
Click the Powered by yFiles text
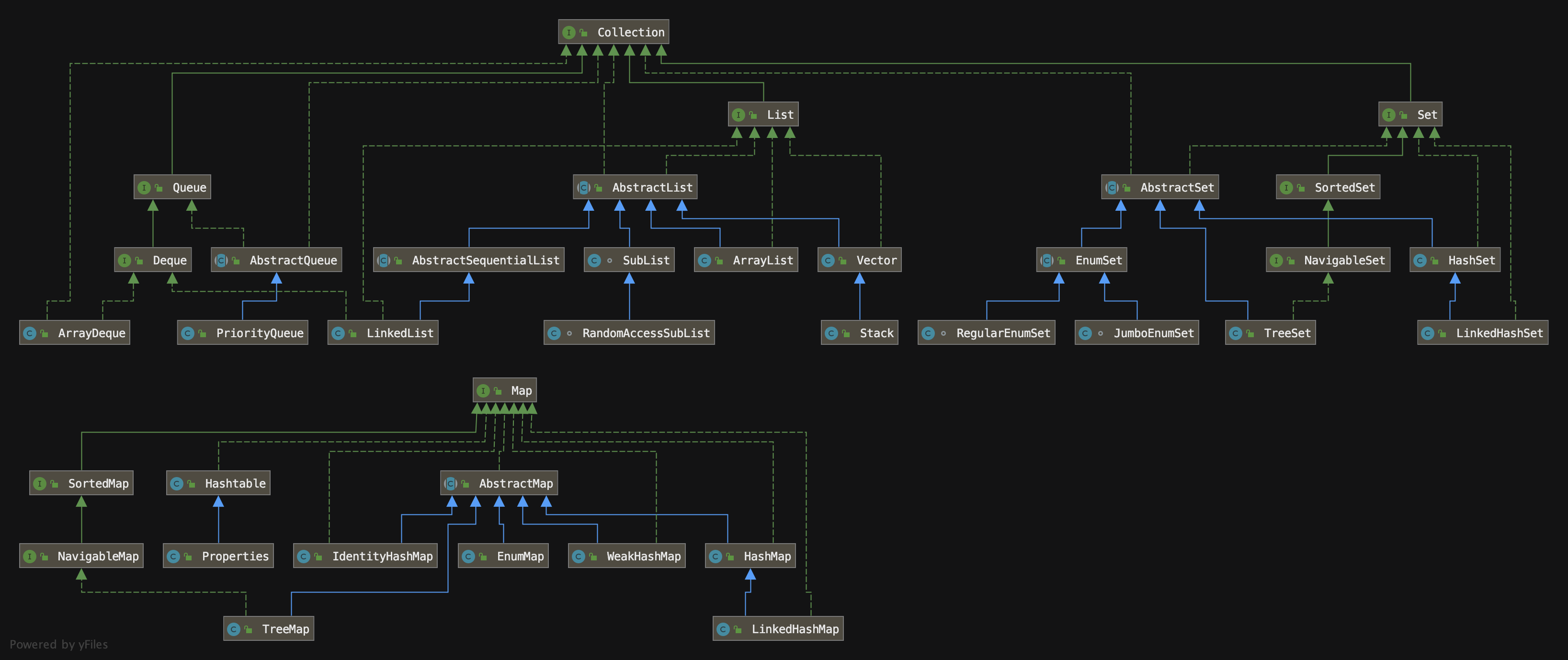coord(58,645)
